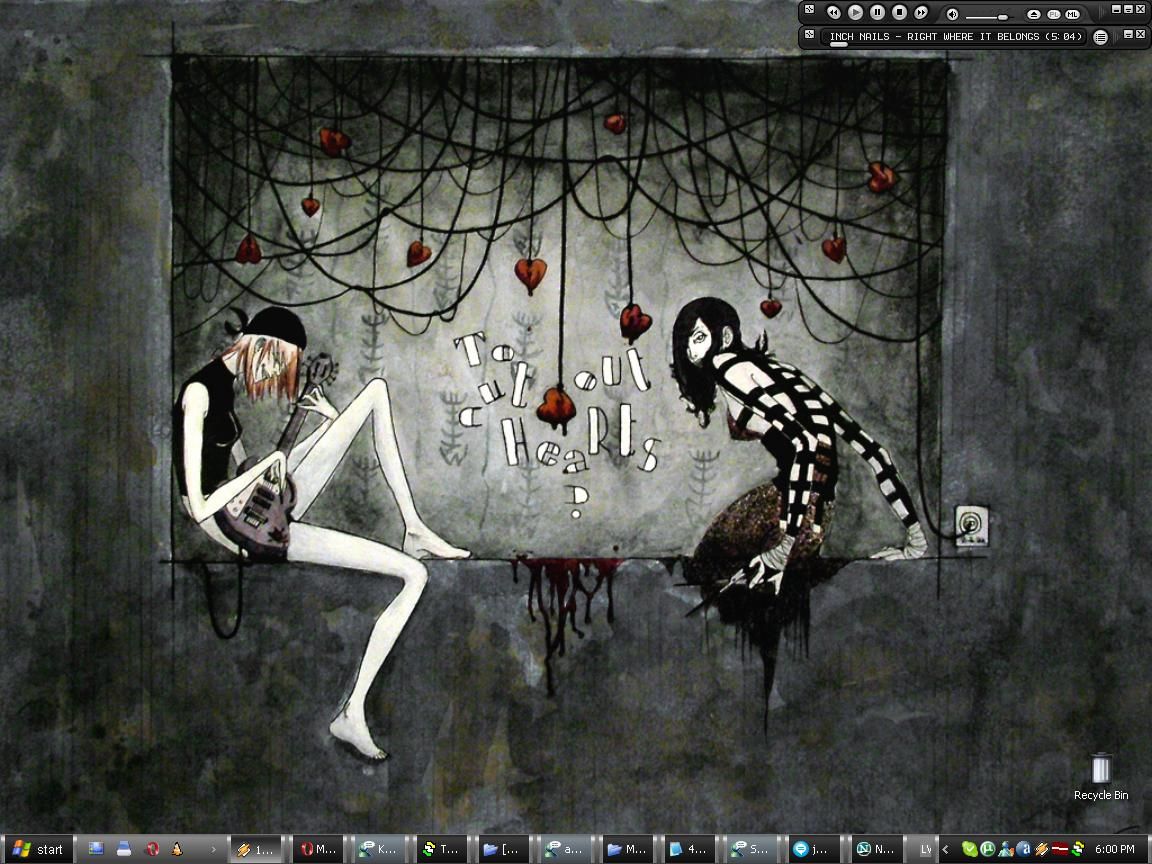This screenshot has width=1152, height=864.
Task: Open the Windows start menu
Action: click(x=37, y=849)
